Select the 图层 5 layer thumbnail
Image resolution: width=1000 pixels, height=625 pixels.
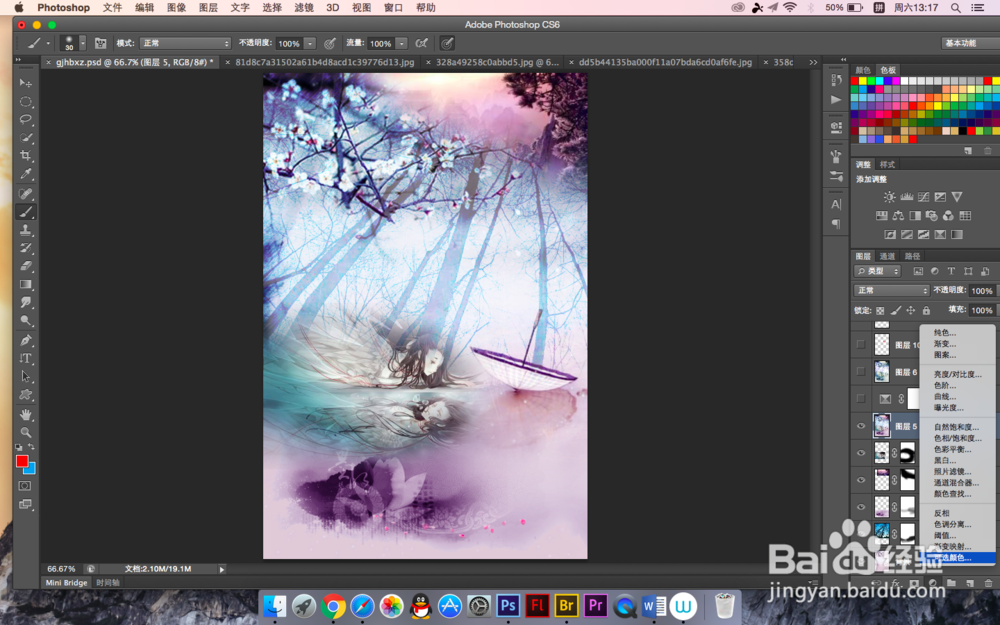(882, 426)
